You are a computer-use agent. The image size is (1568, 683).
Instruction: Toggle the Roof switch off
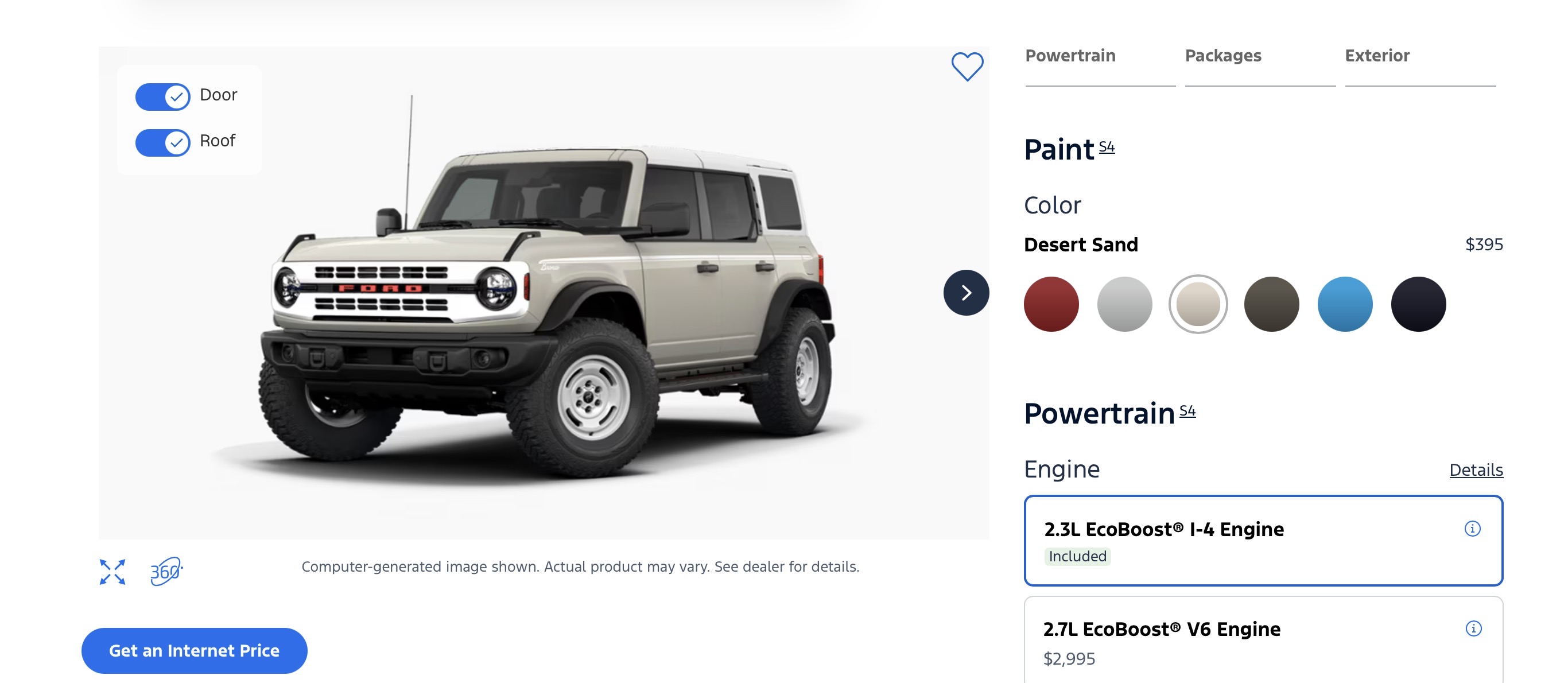(x=162, y=142)
